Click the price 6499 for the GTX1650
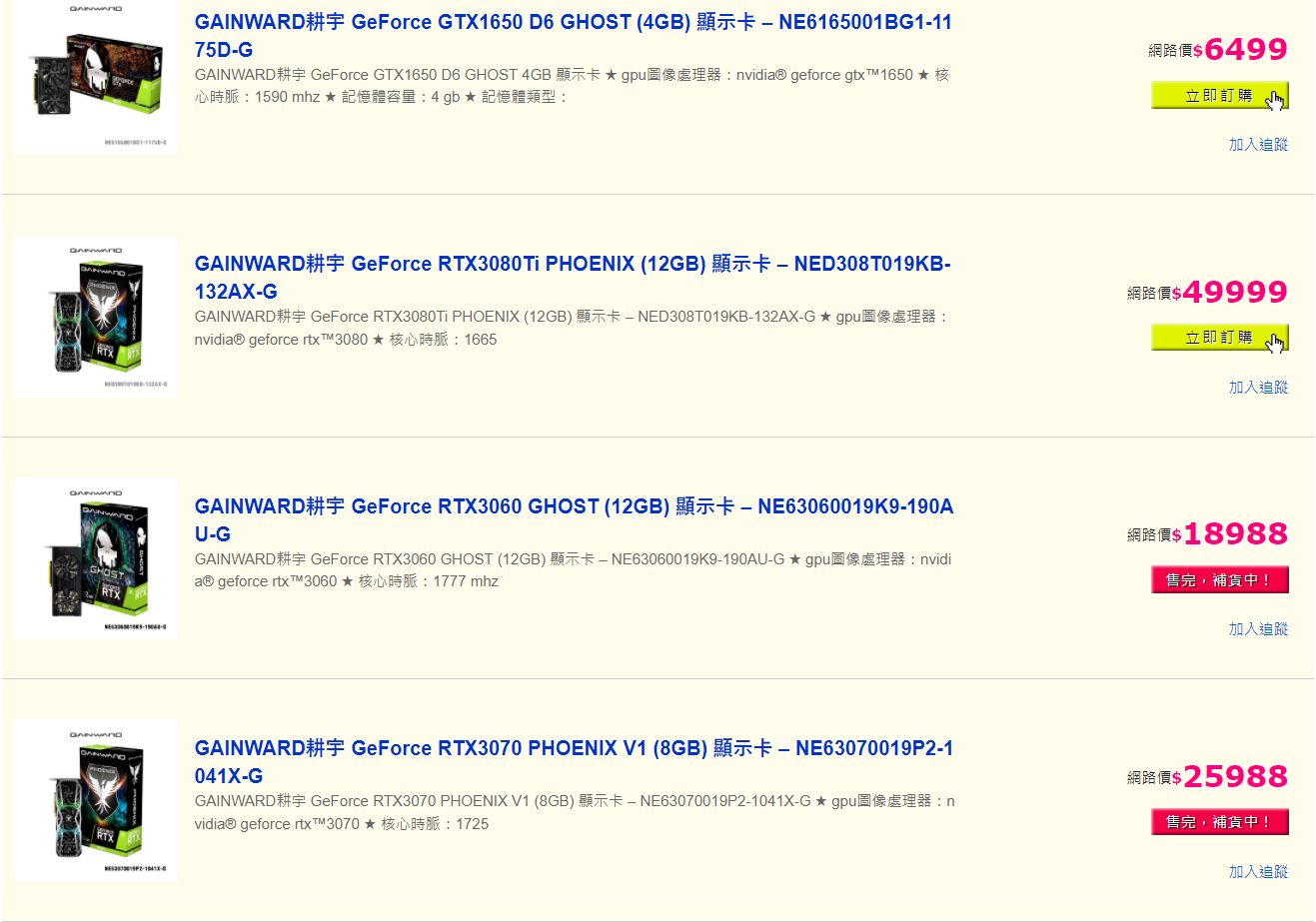Screen dimensions: 1316x922 [x=1246, y=49]
